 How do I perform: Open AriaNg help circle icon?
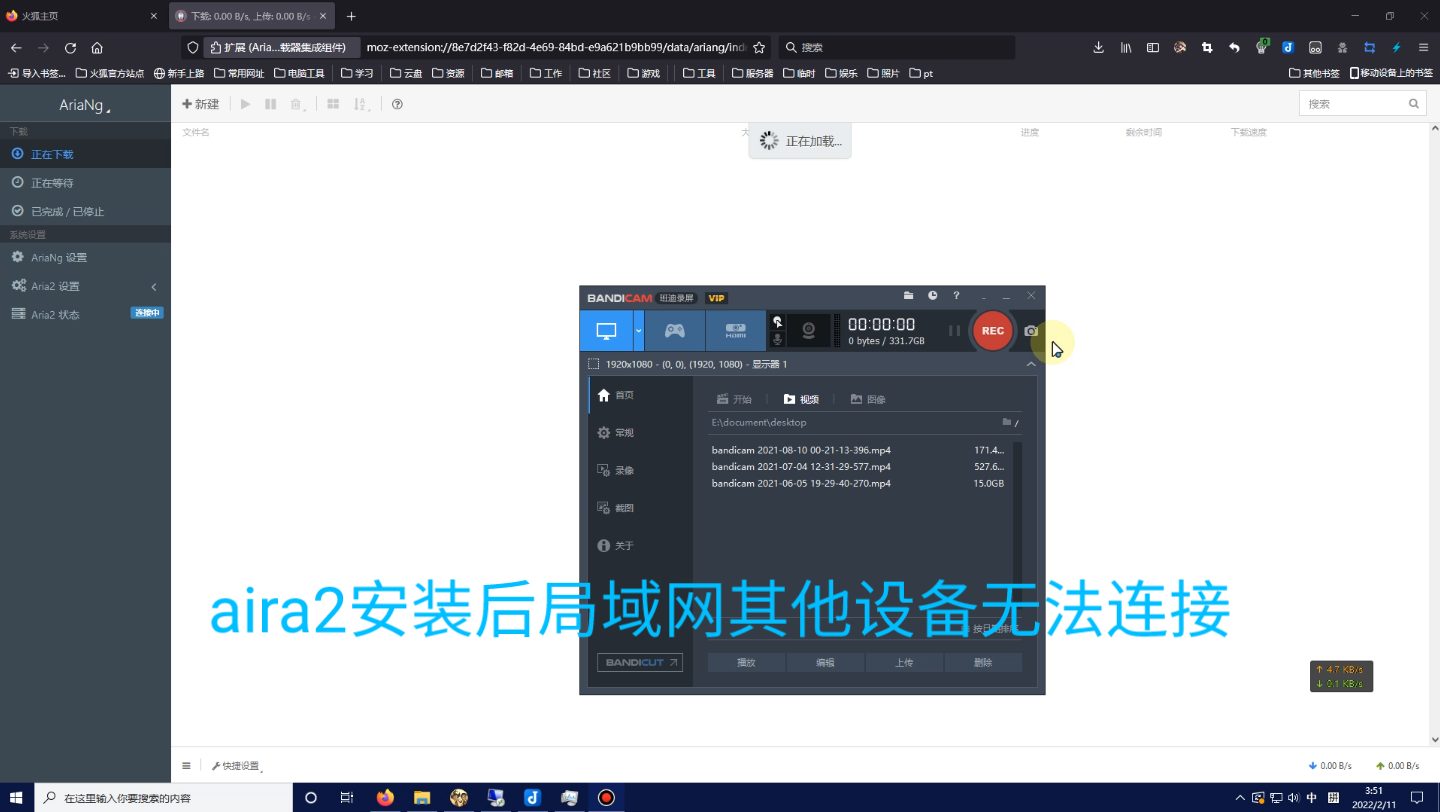tap(397, 104)
